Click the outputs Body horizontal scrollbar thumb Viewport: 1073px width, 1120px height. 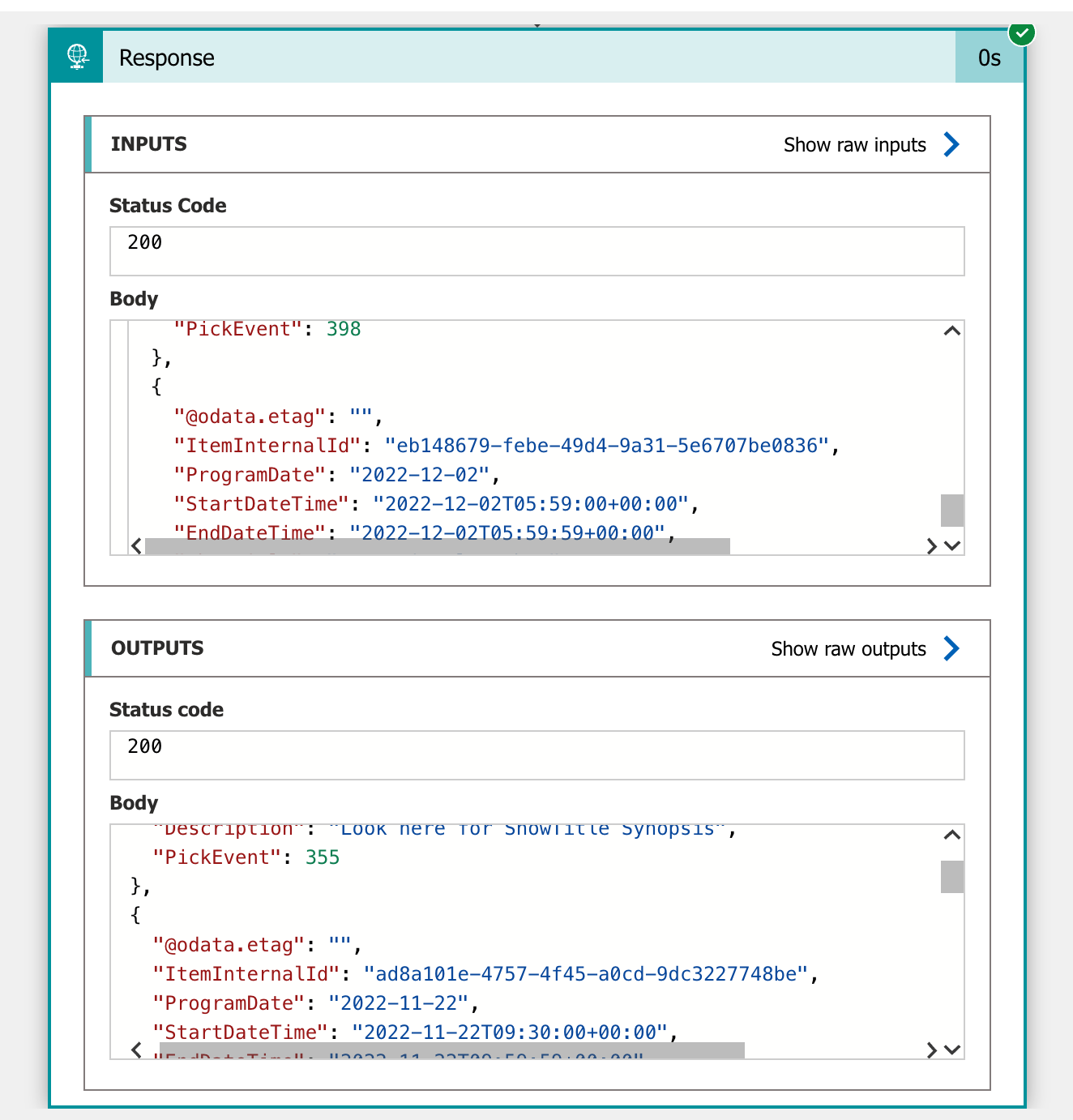coord(452,1050)
